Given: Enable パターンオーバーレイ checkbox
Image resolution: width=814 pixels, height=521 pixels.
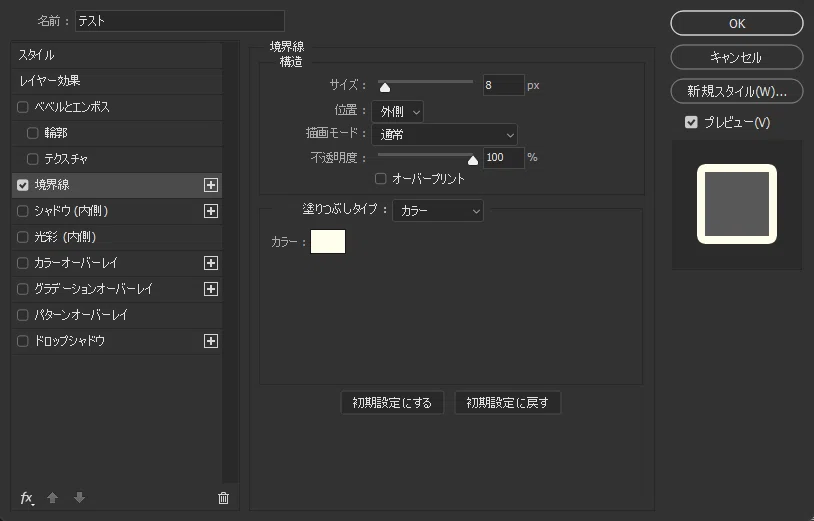Looking at the screenshot, I should point(22,315).
